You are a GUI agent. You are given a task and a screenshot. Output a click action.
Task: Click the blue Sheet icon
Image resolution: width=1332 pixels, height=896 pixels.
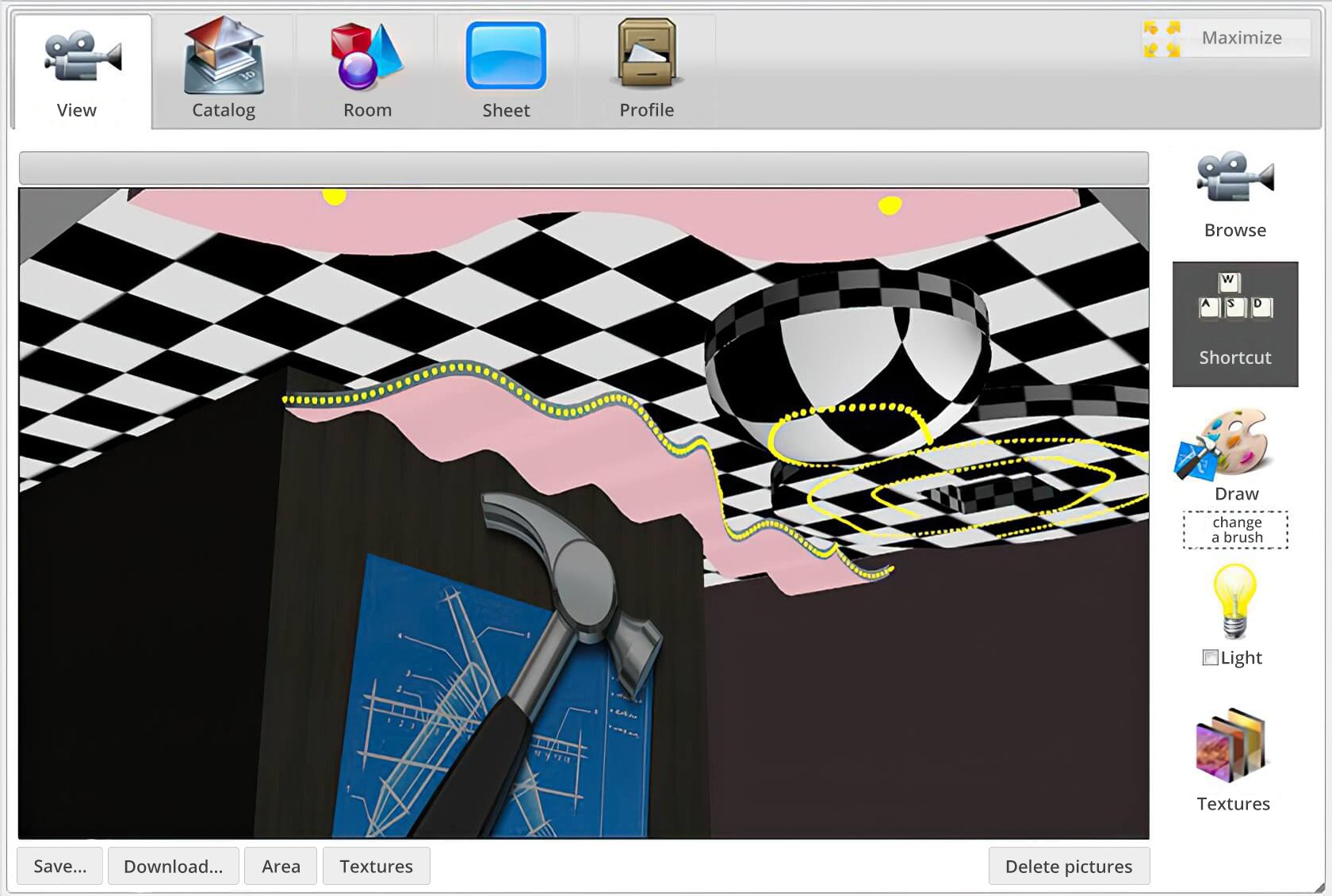coord(506,57)
